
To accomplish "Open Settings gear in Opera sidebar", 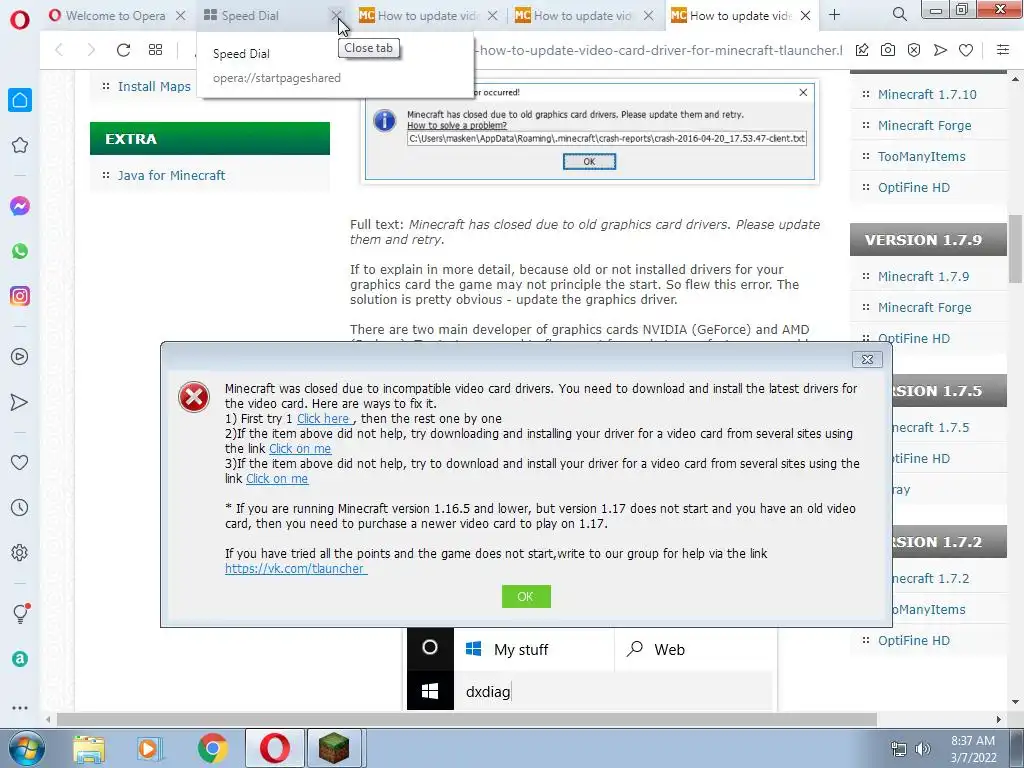I will pos(20,552).
